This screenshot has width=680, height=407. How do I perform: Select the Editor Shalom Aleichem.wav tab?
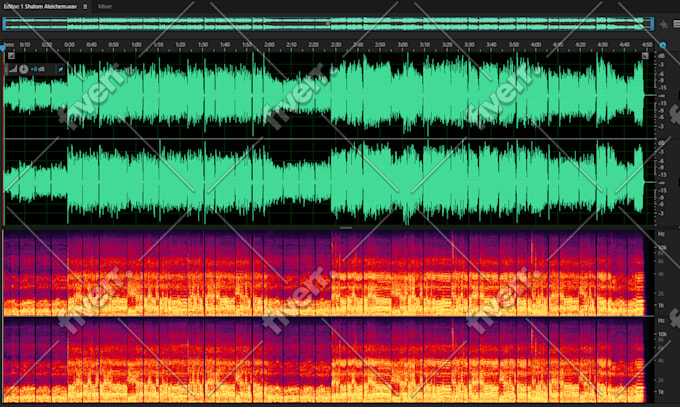(x=40, y=7)
